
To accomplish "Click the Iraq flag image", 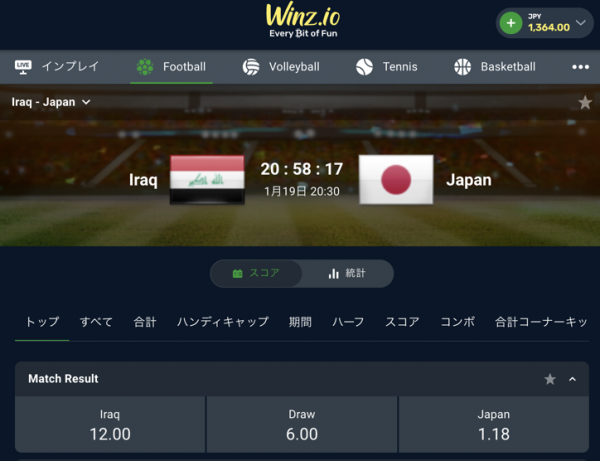I will click(x=207, y=179).
